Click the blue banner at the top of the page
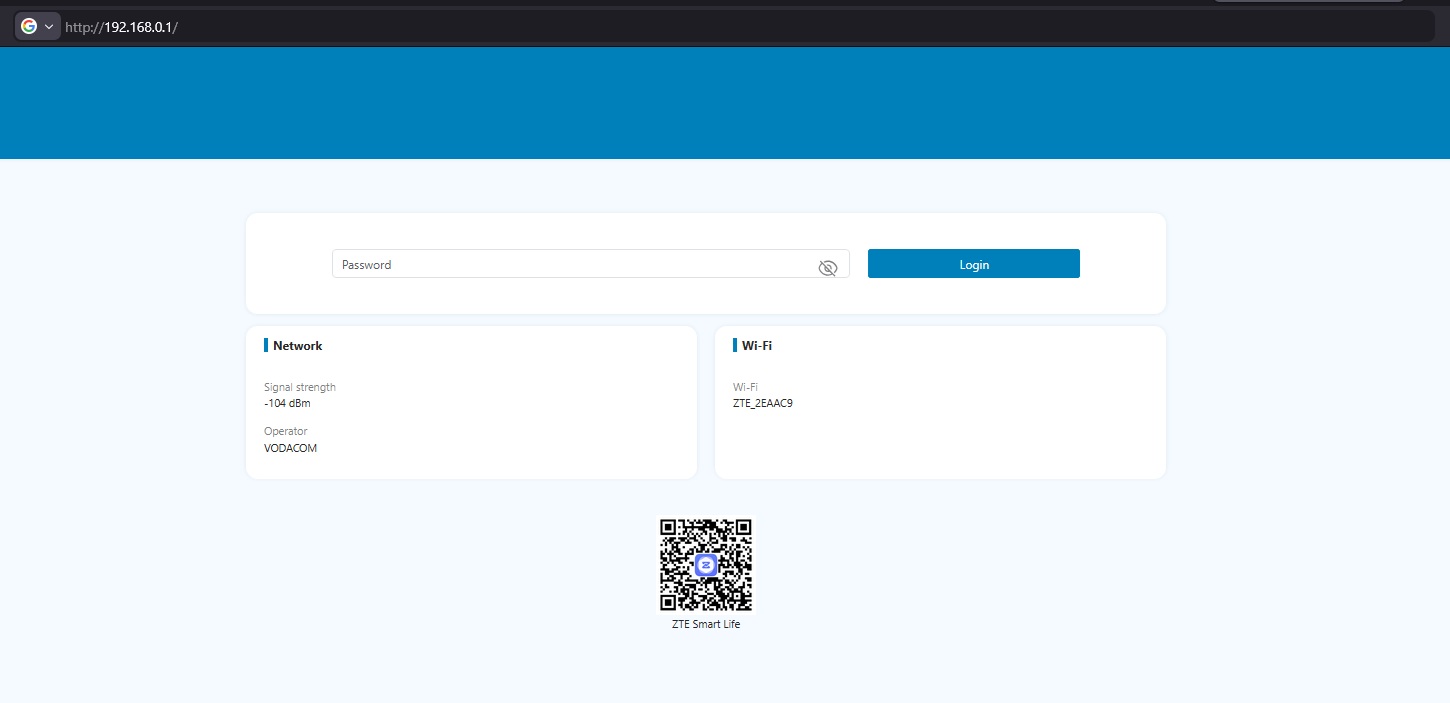The image size is (1450, 703). [725, 102]
